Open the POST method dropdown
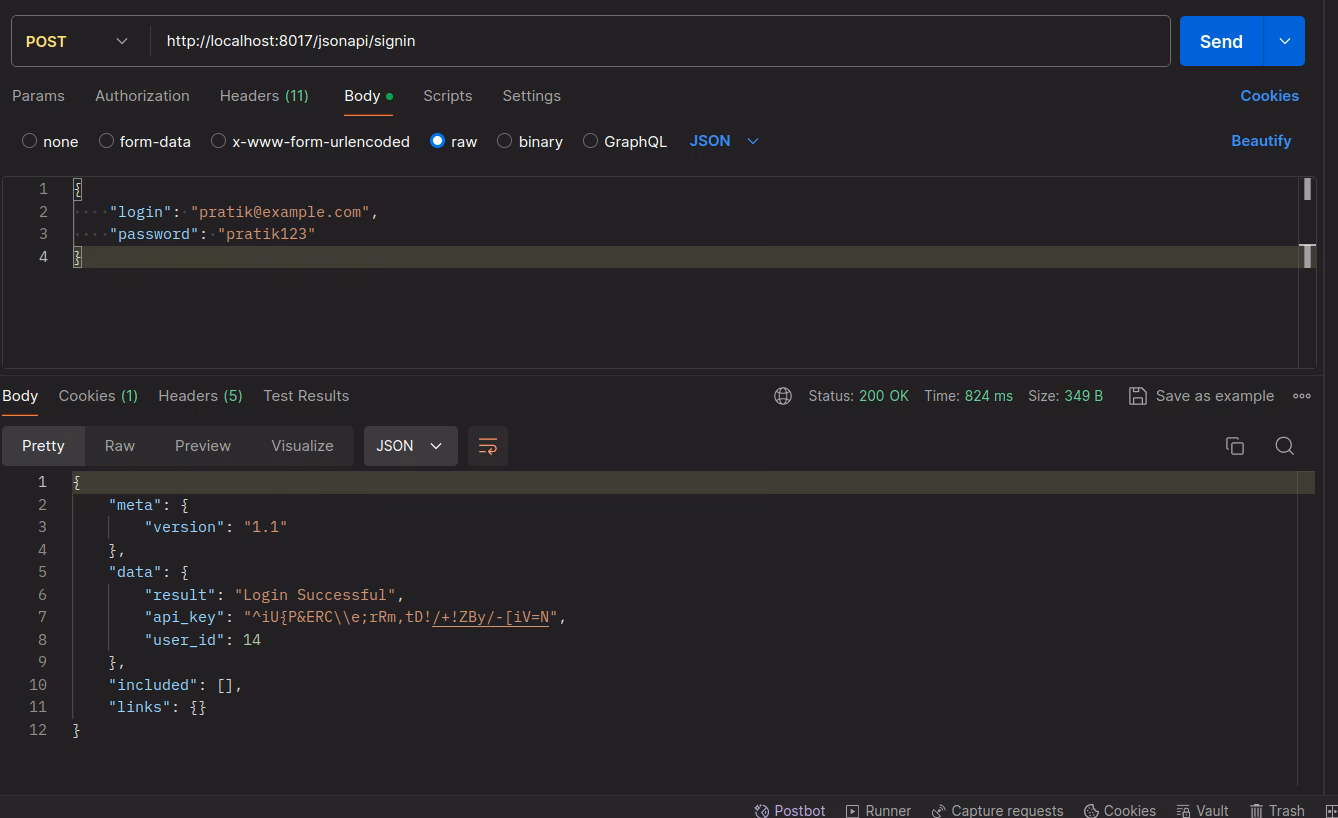The height and width of the screenshot is (818, 1338). click(x=77, y=41)
